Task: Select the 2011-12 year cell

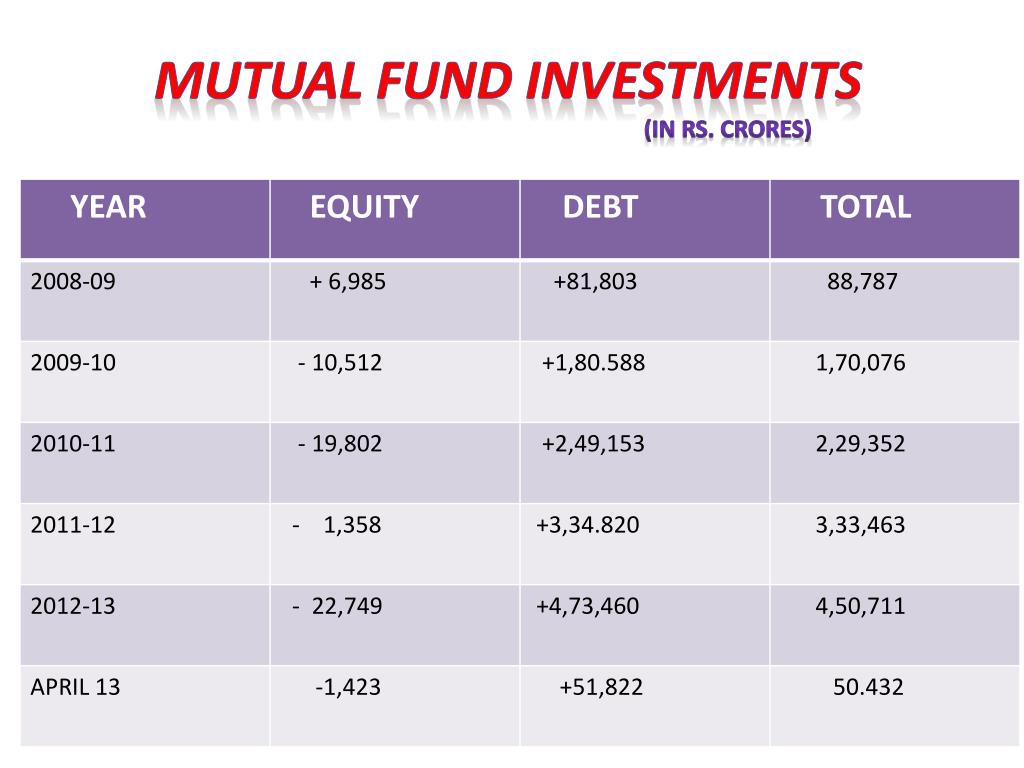Action: click(x=73, y=525)
